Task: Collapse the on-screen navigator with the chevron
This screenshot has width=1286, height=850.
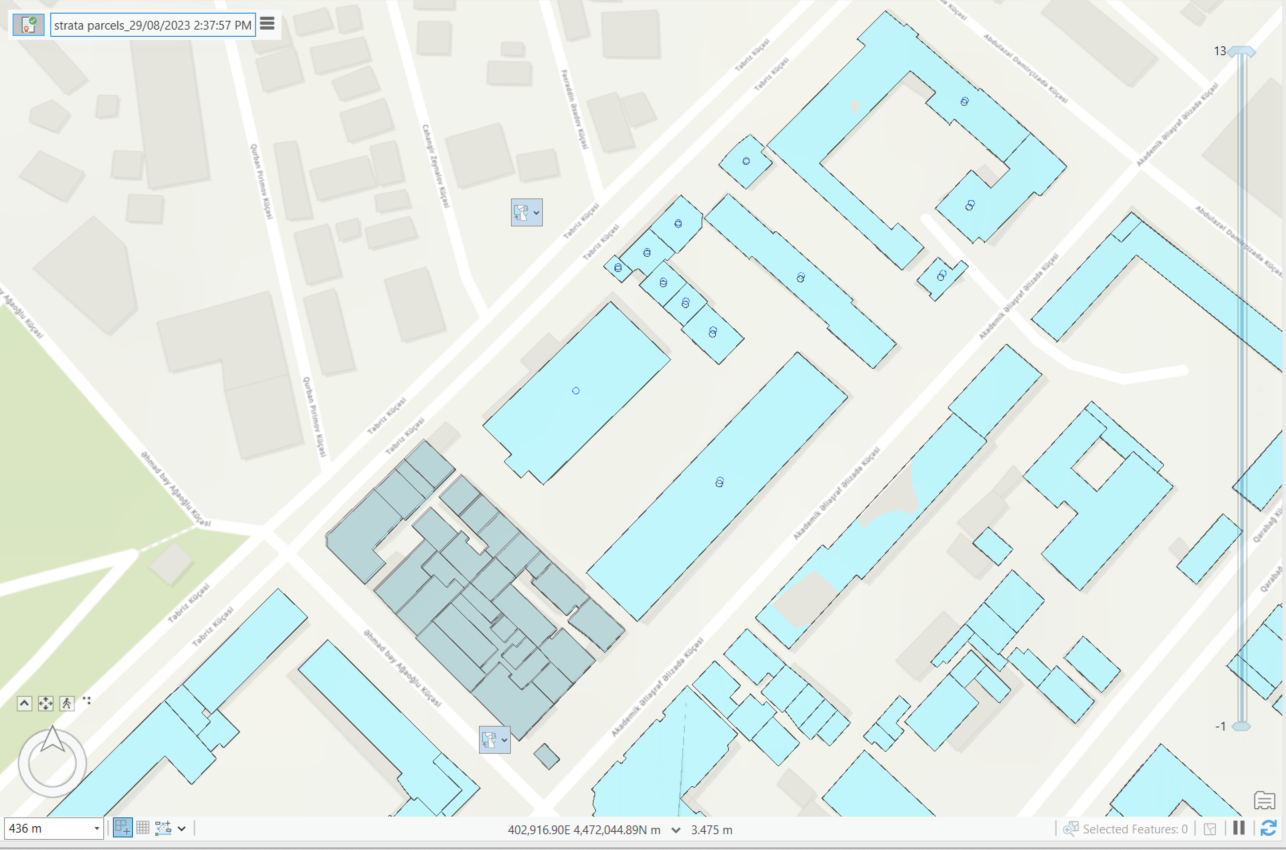Action: [24, 703]
